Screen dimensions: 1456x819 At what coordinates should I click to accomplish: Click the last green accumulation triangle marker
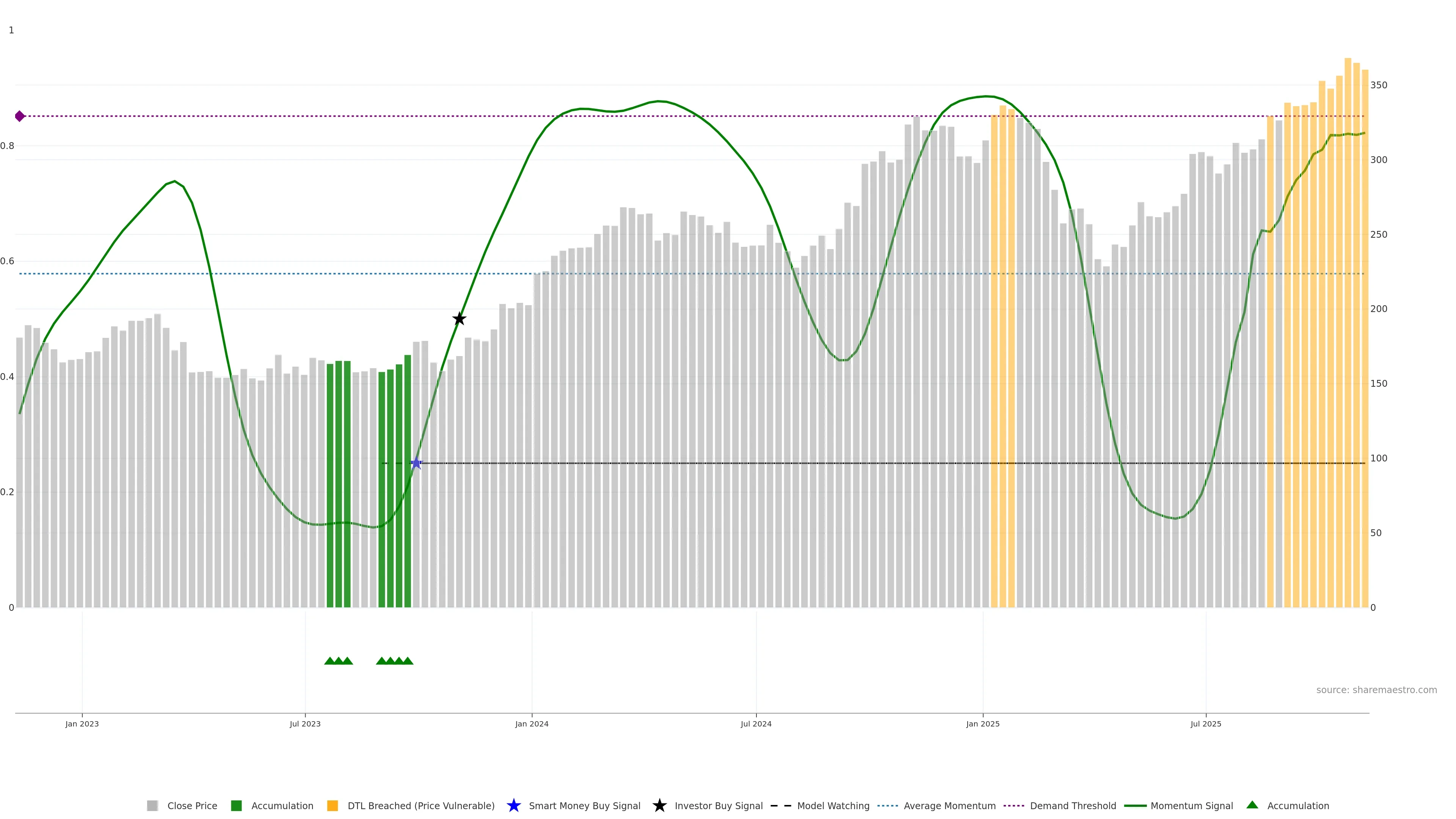point(408,661)
